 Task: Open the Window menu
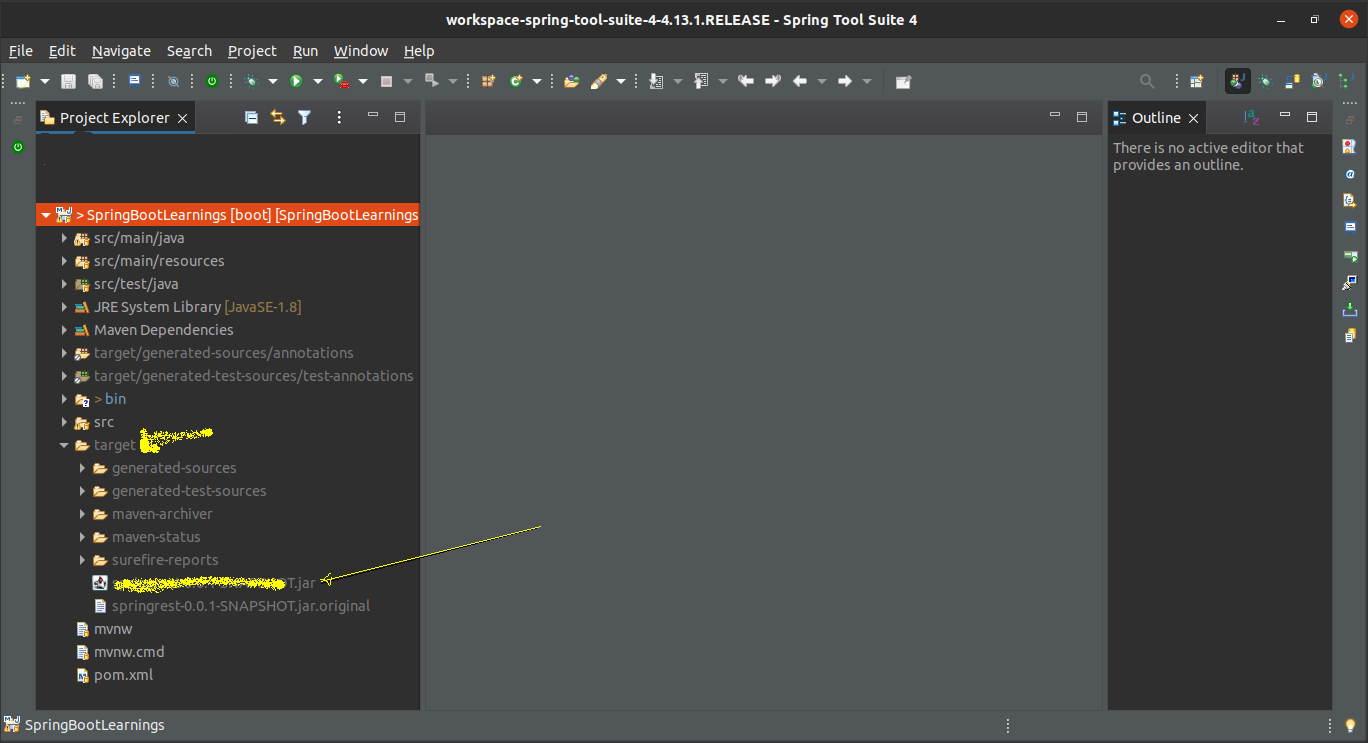coord(361,51)
